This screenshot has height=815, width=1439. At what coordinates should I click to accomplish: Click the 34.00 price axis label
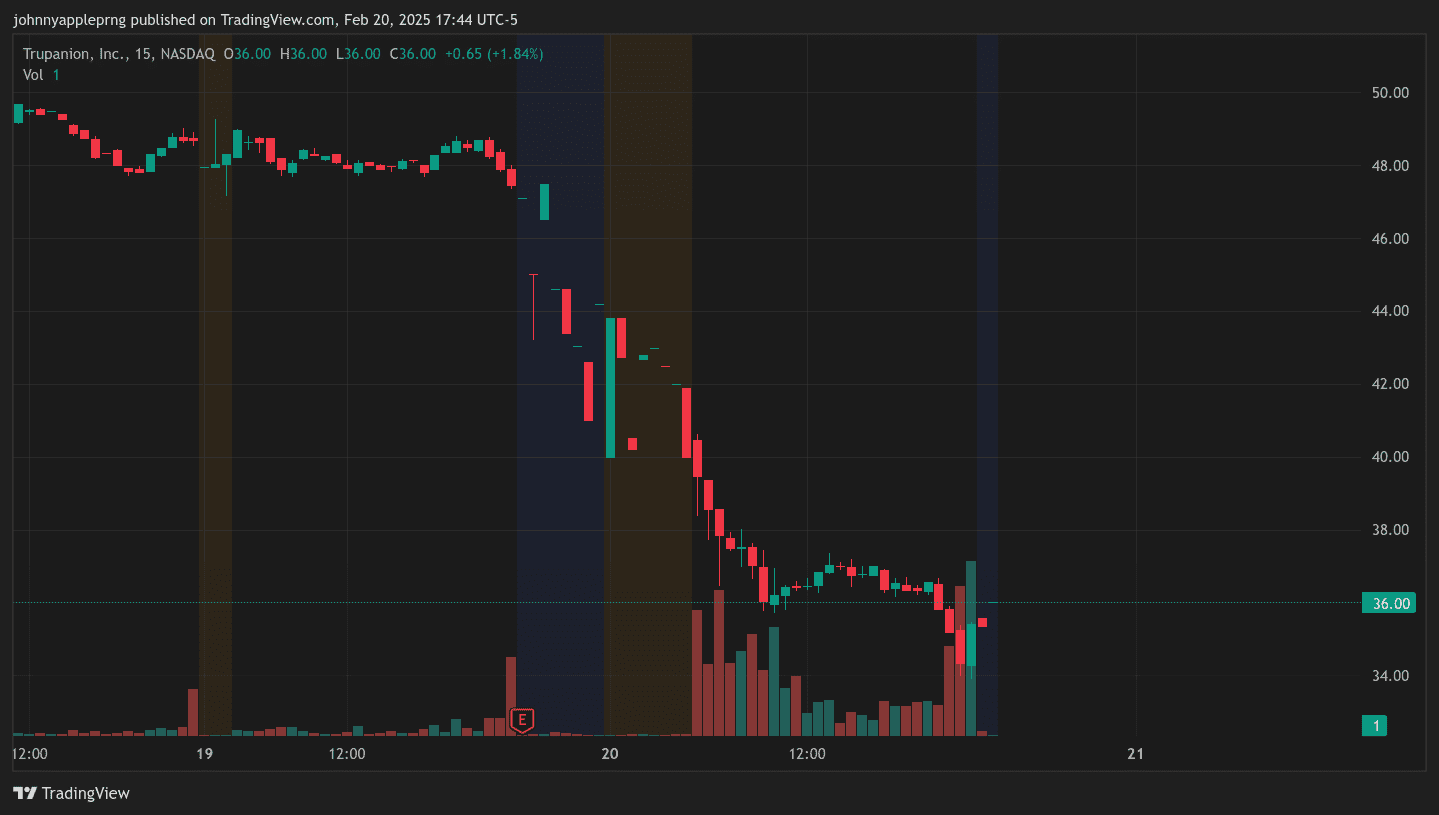click(x=1391, y=676)
